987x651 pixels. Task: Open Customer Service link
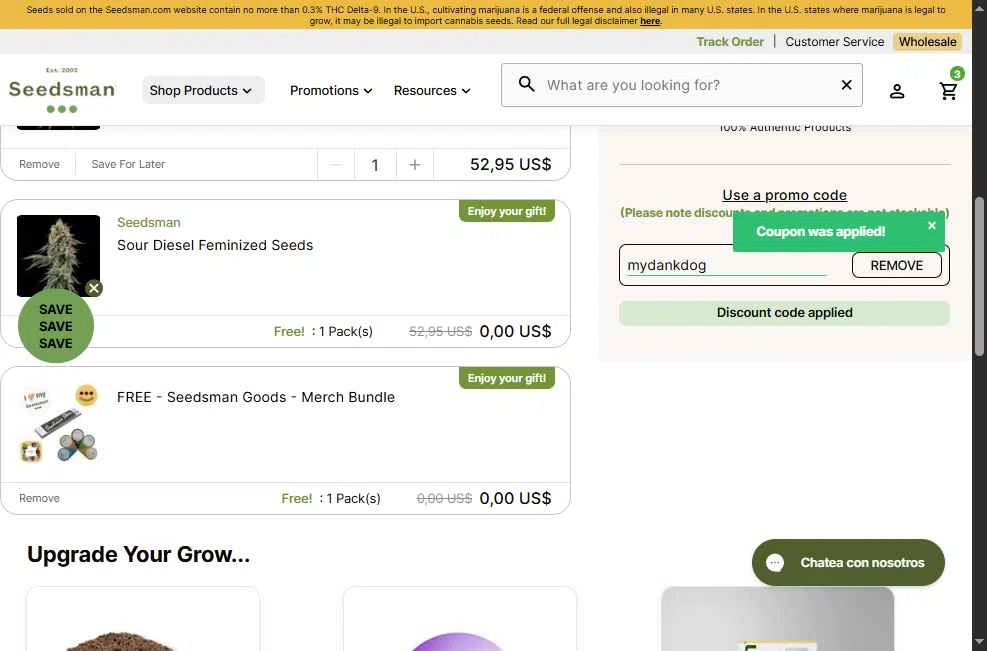coord(835,42)
